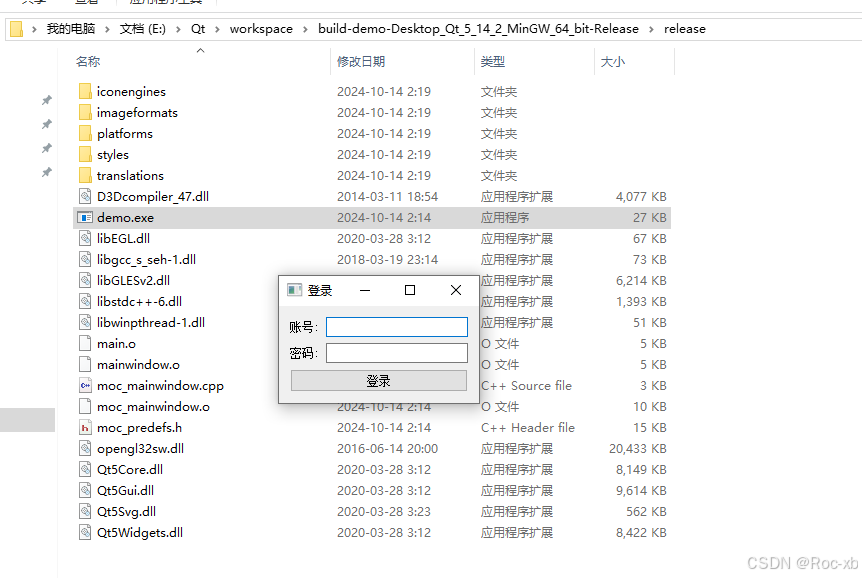Click the 账号 input field
This screenshot has height=578, width=862.
point(397,327)
